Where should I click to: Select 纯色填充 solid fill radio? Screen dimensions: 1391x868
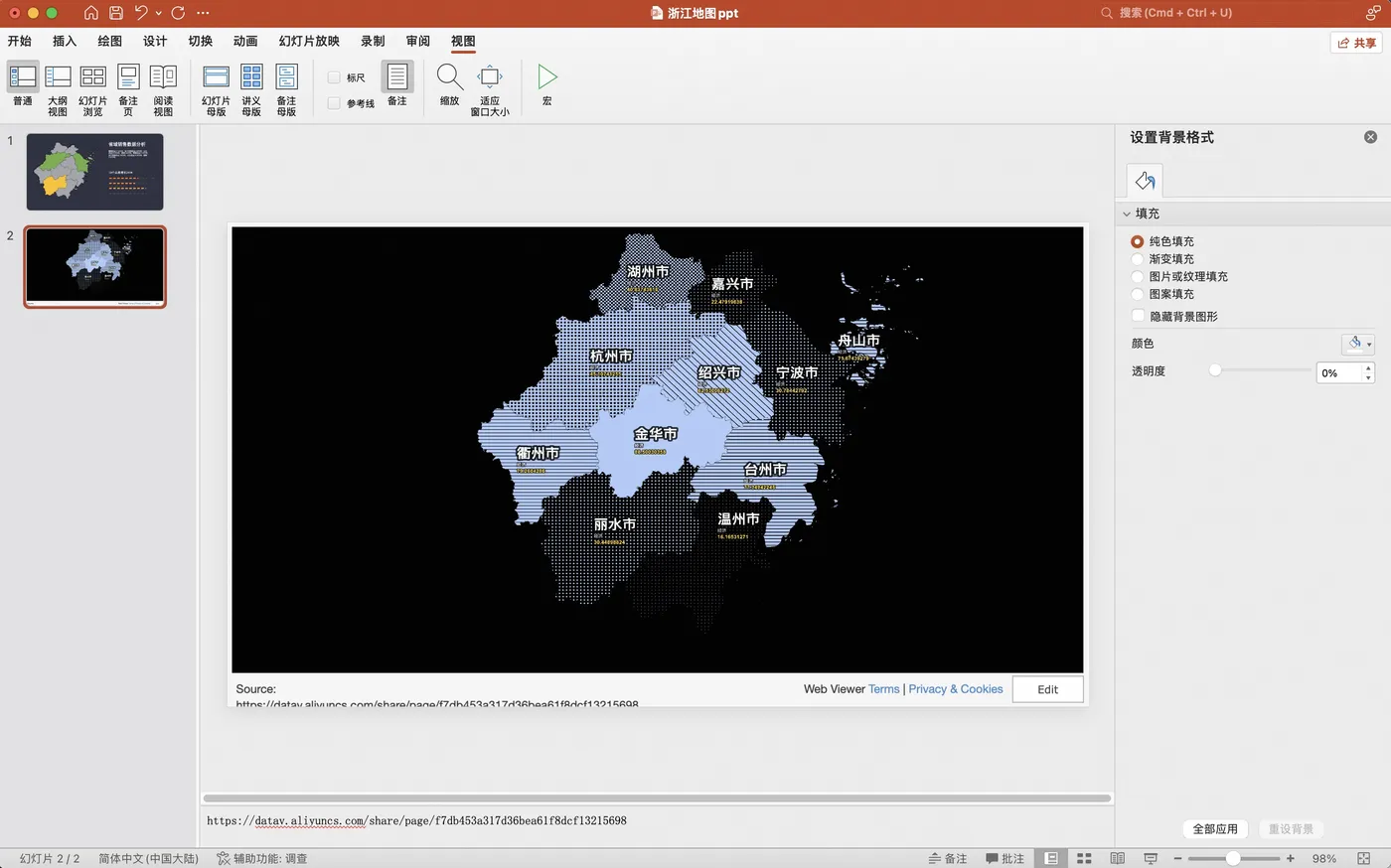(1138, 241)
